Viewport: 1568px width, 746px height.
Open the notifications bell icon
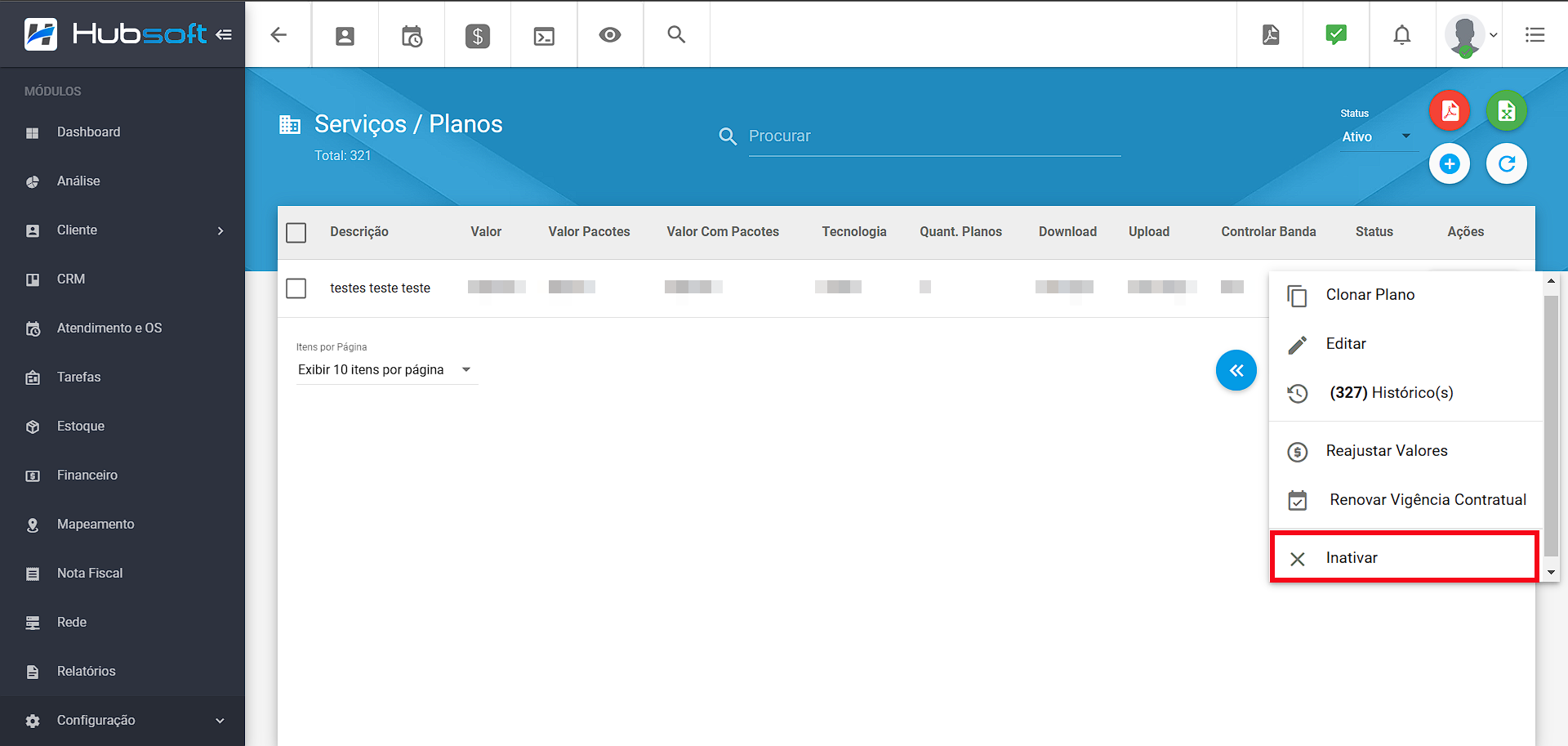coord(1402,34)
